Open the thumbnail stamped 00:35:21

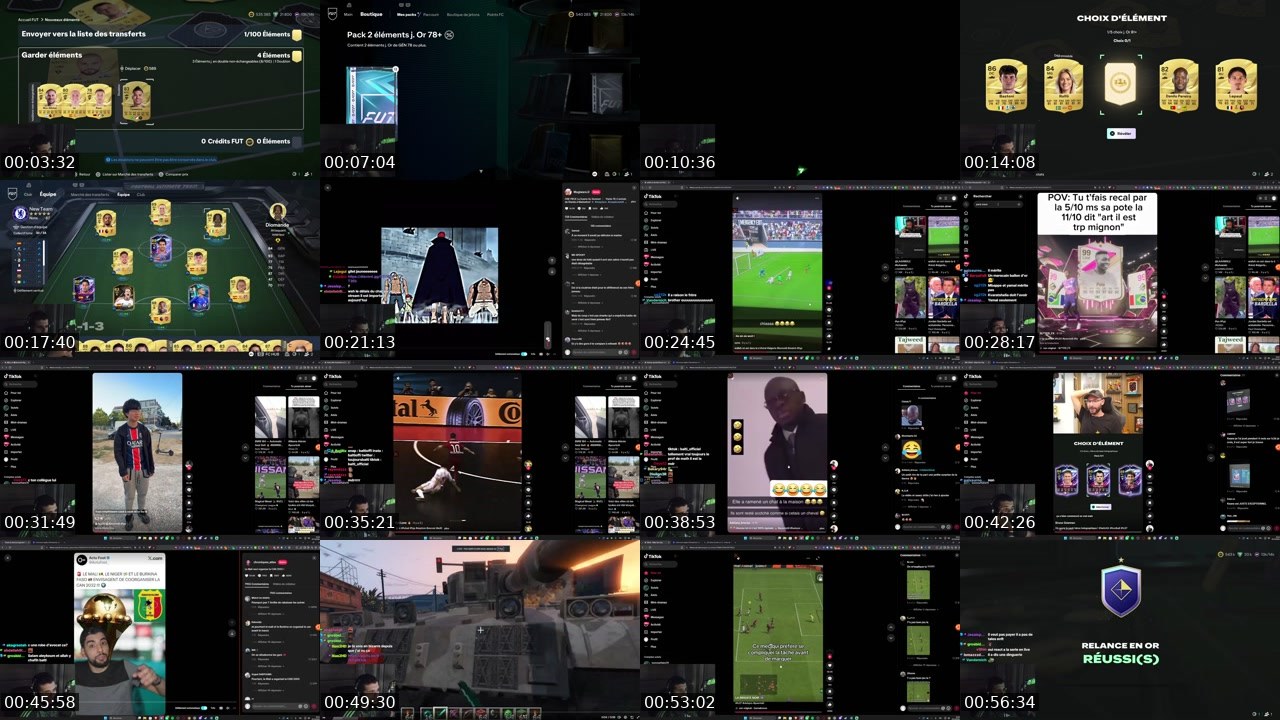[x=480, y=450]
